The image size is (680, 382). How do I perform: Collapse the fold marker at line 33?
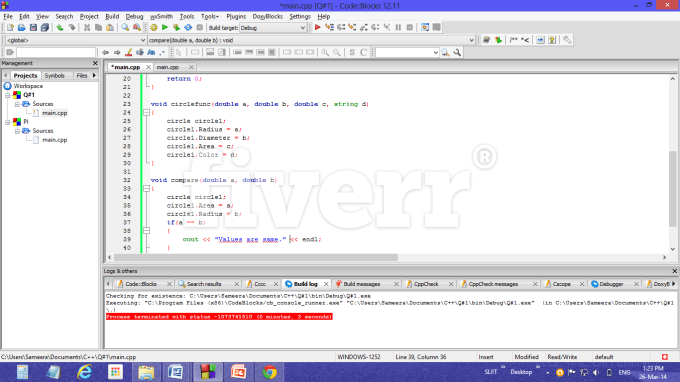coord(147,189)
